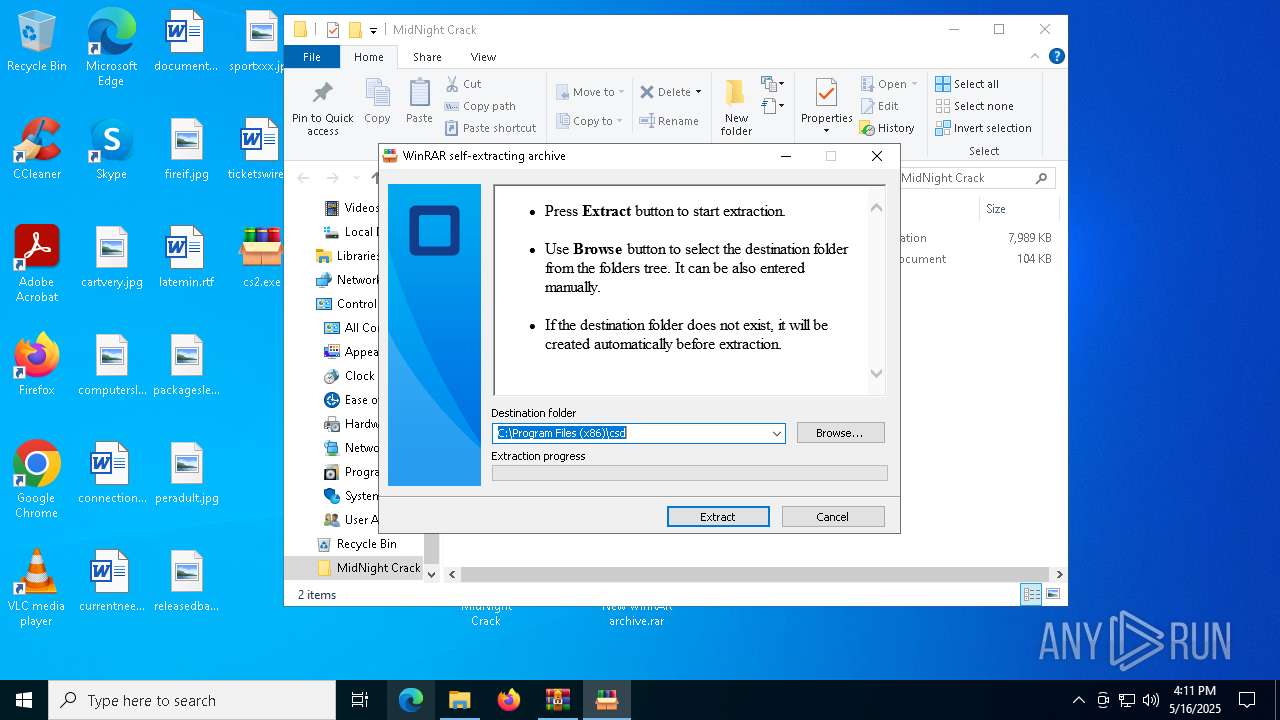Click History in the ribbon
The width and height of the screenshot is (1280, 720).
(887, 128)
